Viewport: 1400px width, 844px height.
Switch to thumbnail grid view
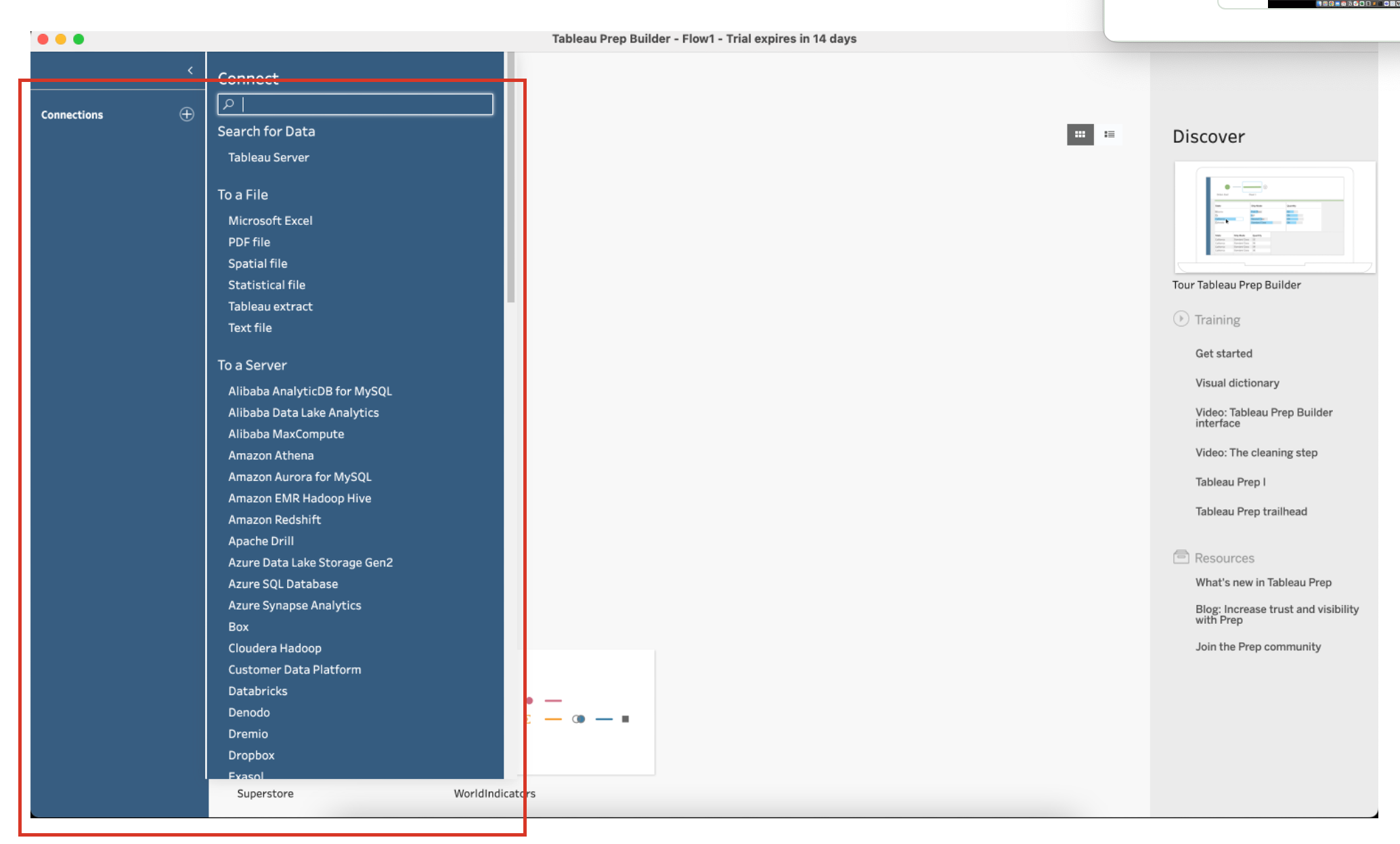click(1080, 134)
